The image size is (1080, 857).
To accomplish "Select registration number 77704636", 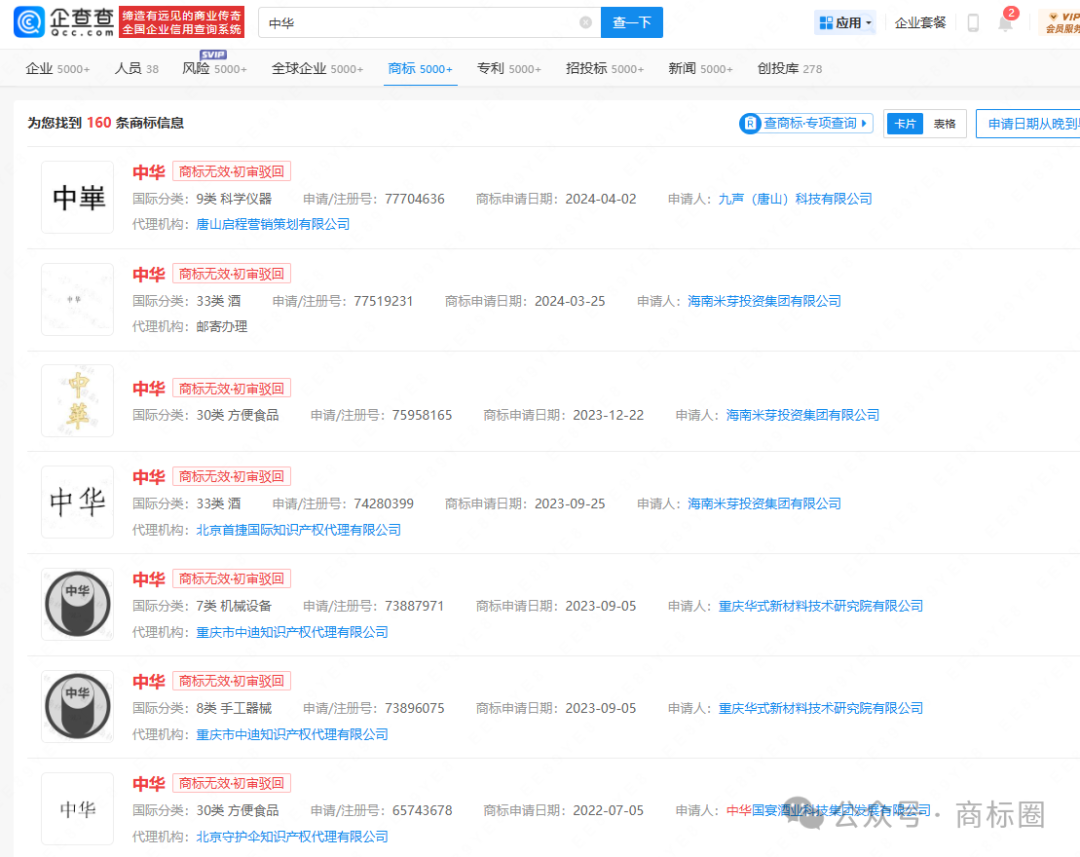I will click(415, 199).
